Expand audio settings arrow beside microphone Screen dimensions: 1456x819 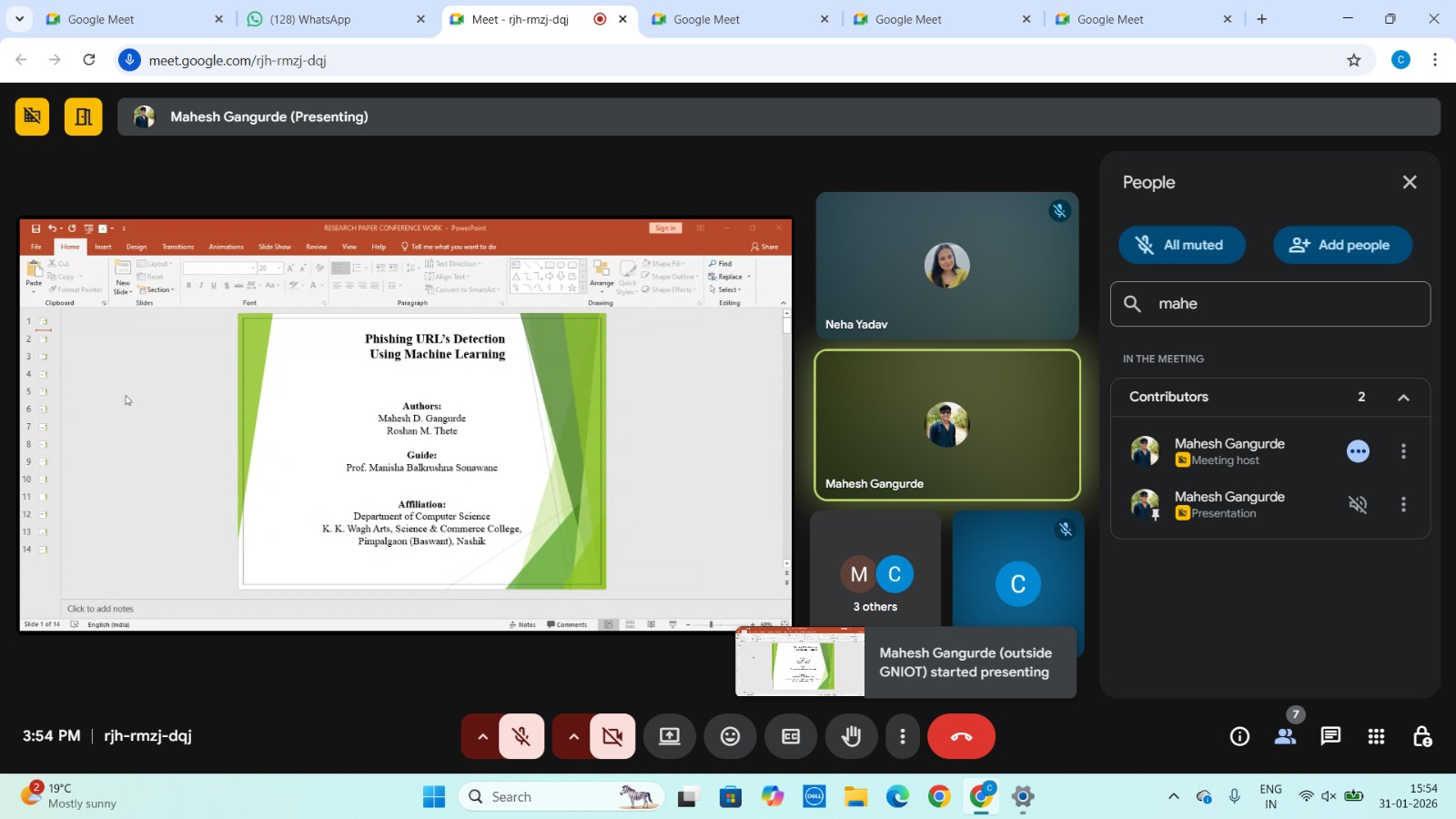(482, 736)
